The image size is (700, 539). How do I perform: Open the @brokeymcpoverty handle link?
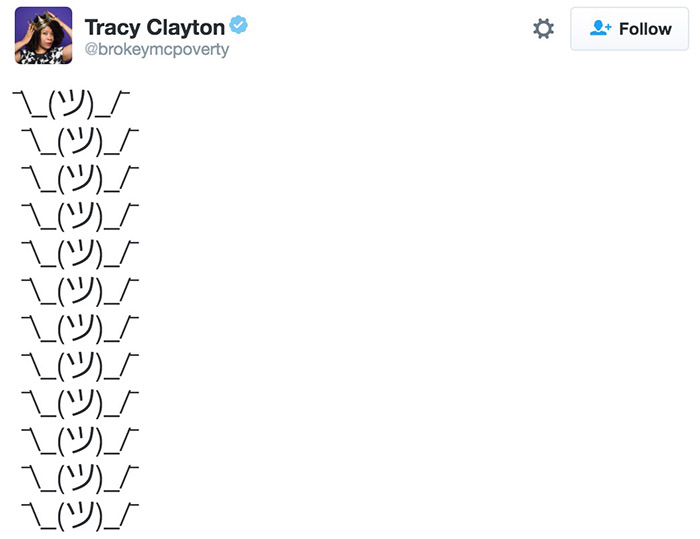pos(156,50)
